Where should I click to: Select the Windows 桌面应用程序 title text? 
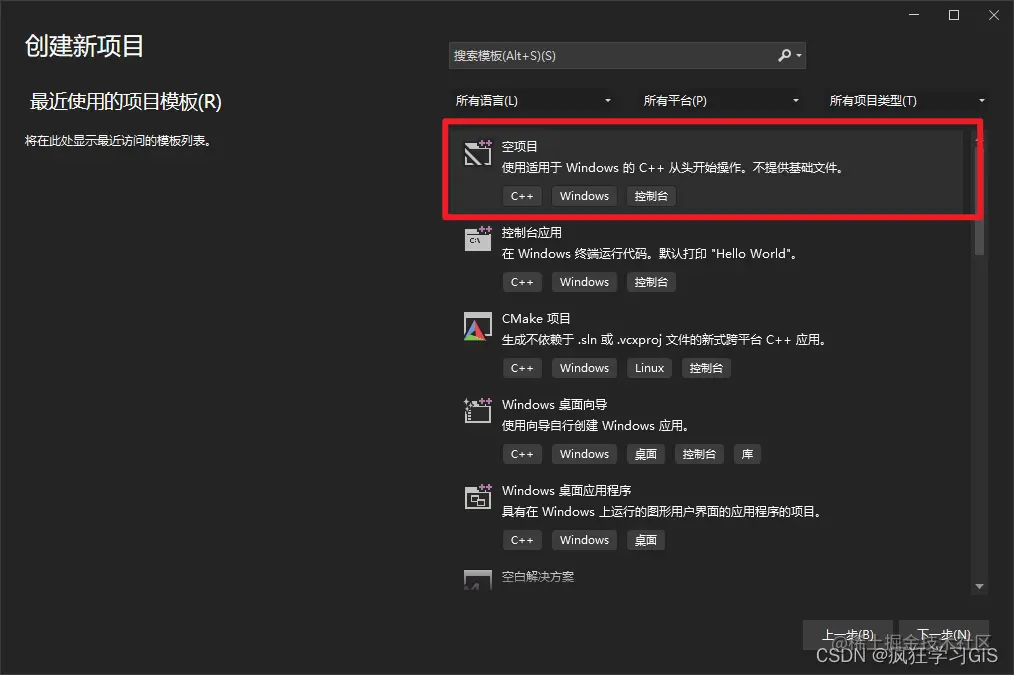click(566, 491)
